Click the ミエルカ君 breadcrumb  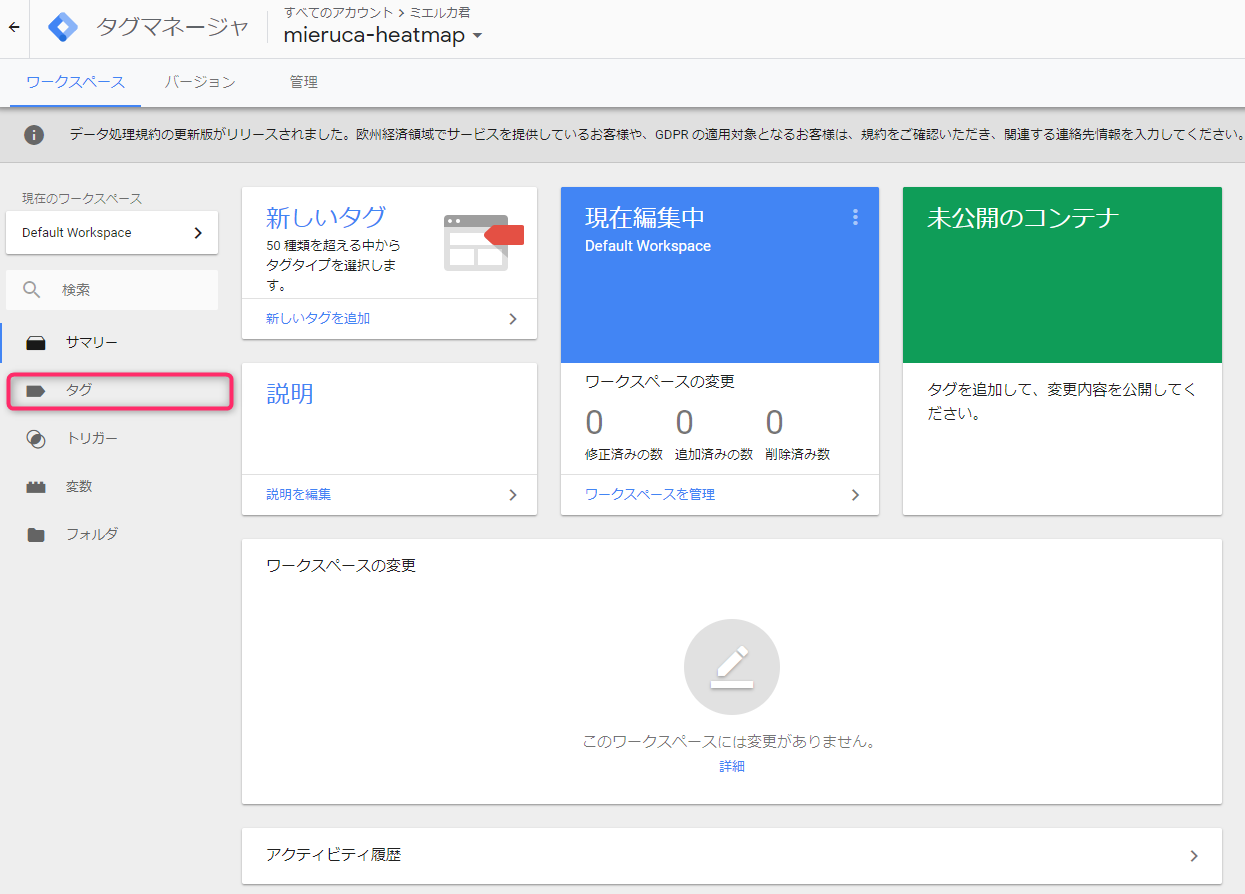pos(440,13)
